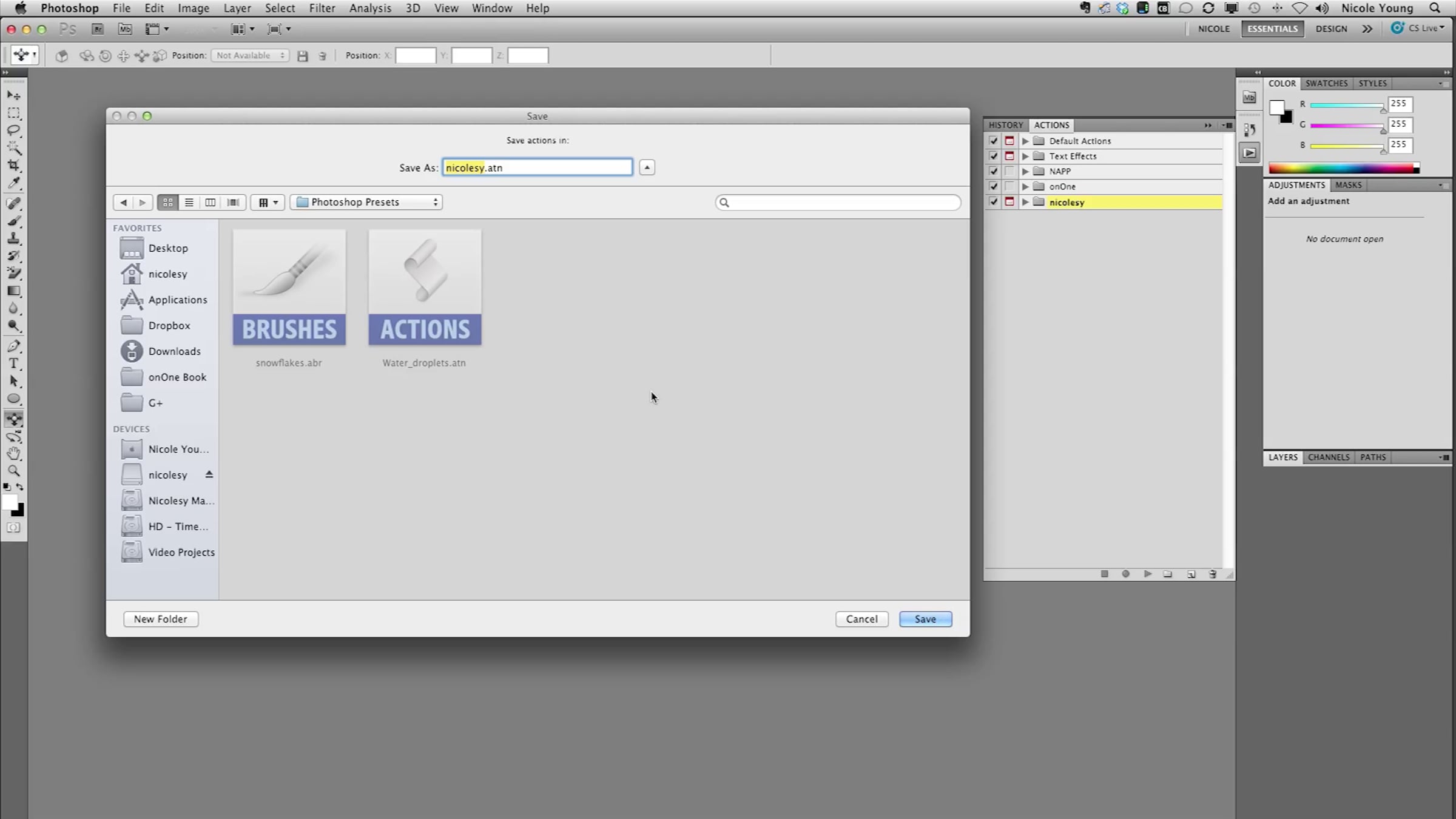Image resolution: width=1456 pixels, height=819 pixels.
Task: Click the New Folder button
Action: click(x=161, y=619)
